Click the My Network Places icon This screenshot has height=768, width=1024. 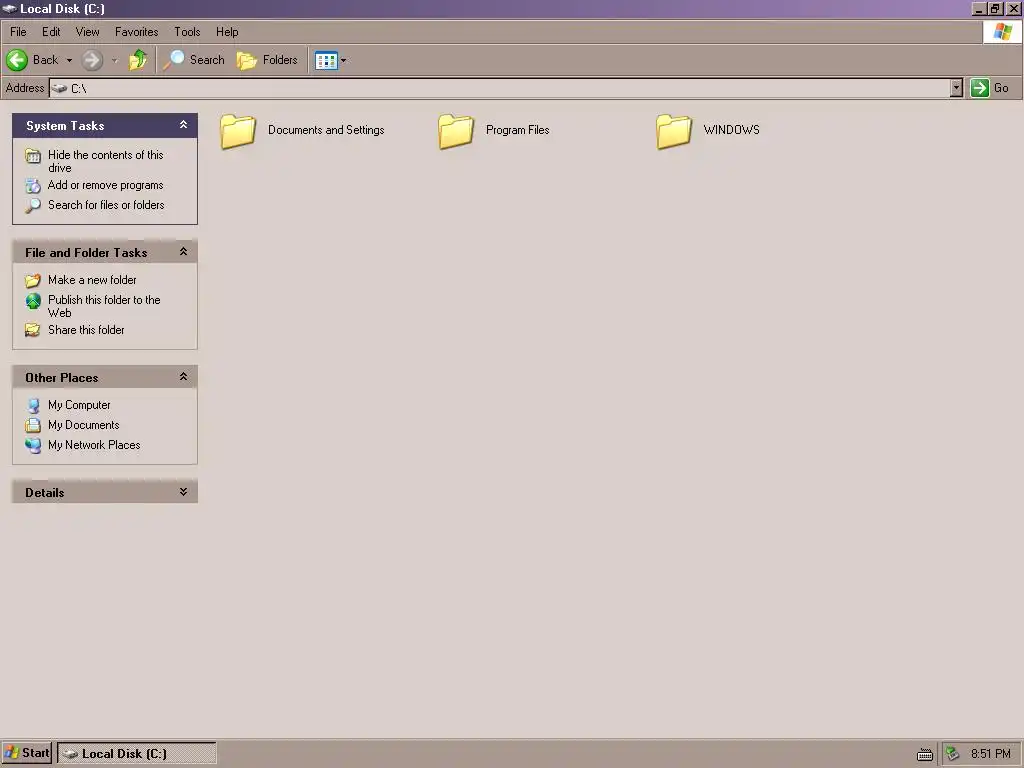coord(33,445)
